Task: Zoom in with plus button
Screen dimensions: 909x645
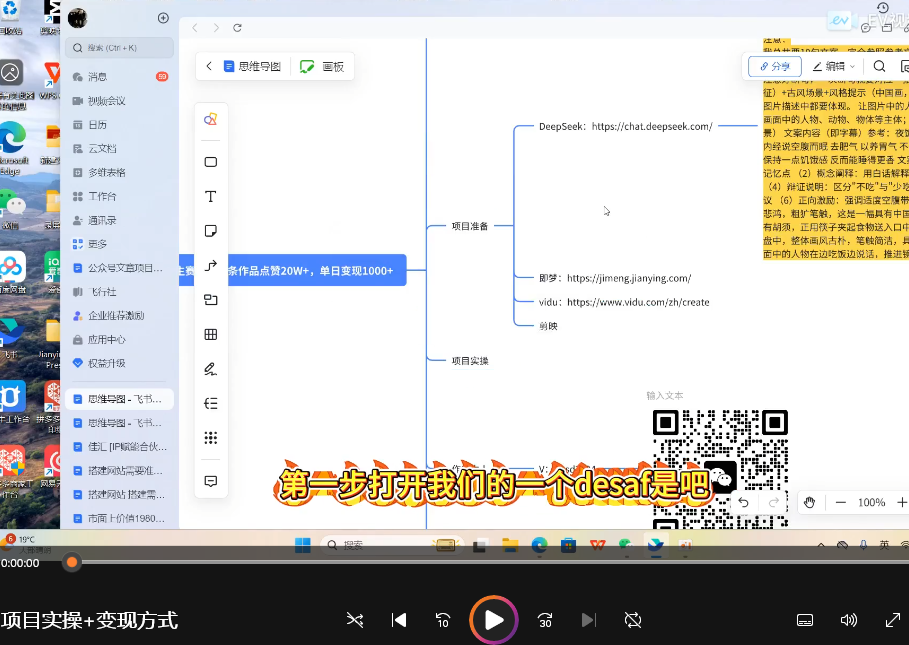Action: click(x=901, y=502)
